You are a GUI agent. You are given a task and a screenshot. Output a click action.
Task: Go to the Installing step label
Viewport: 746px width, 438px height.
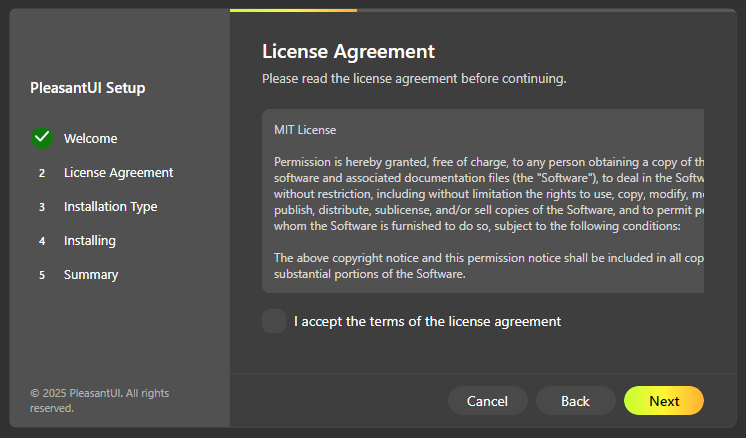(x=89, y=240)
